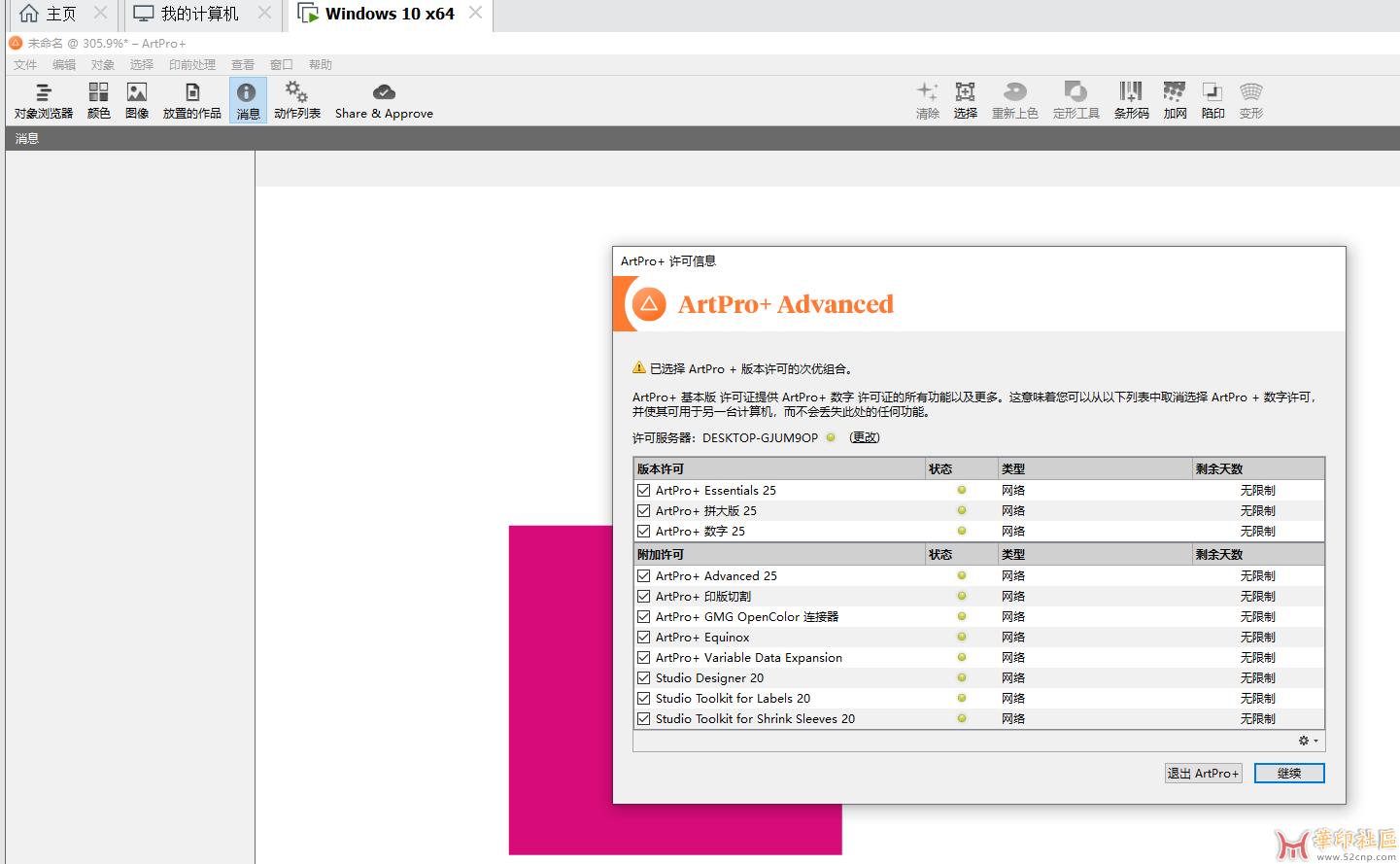
Task: Click the 类型 header in 版本许可 table
Action: 1095,468
